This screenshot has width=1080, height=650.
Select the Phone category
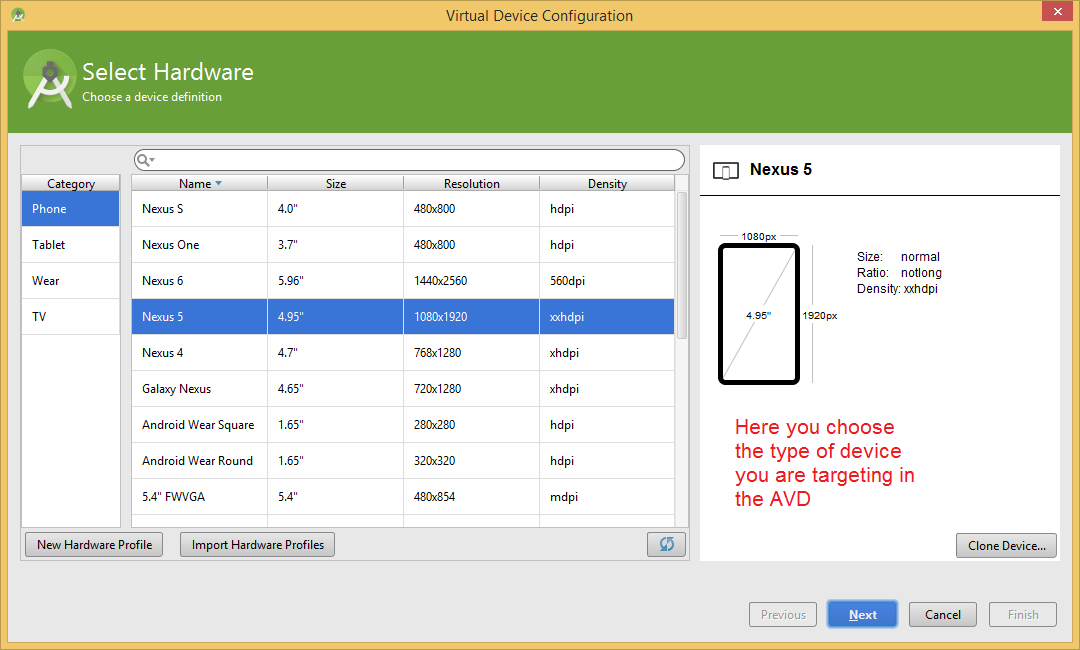[70, 209]
